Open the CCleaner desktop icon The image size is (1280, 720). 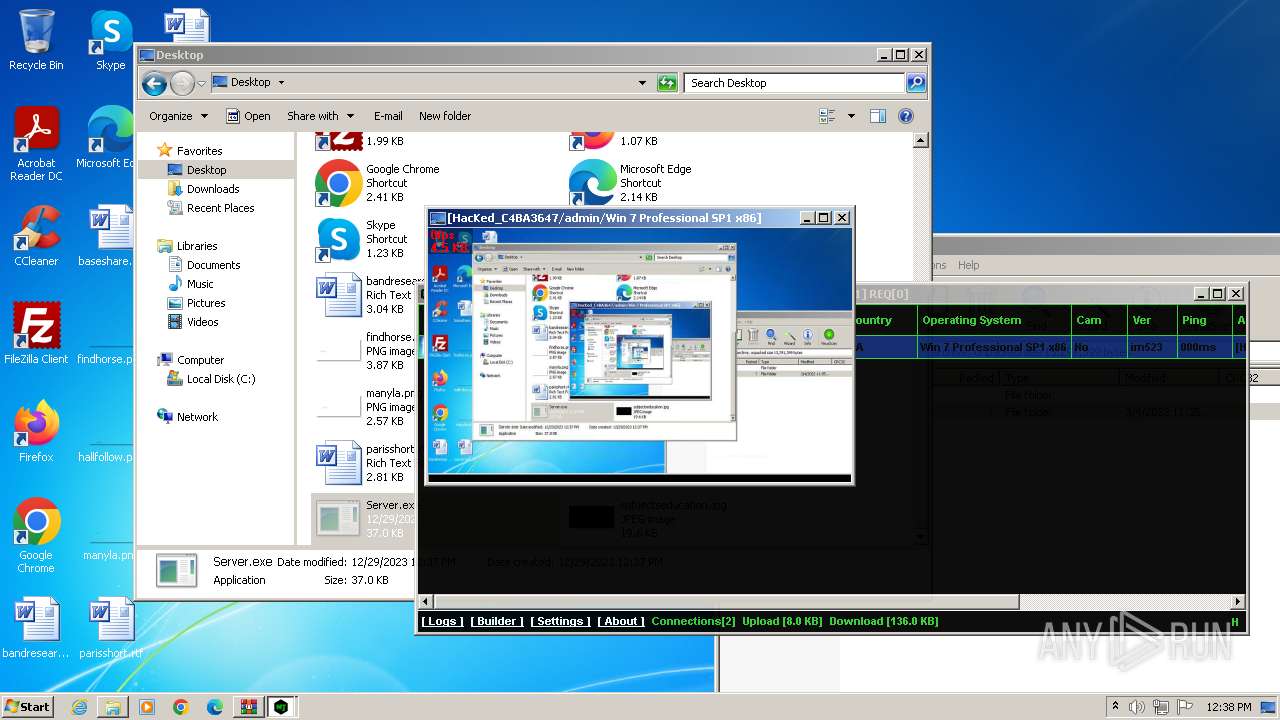(36, 236)
